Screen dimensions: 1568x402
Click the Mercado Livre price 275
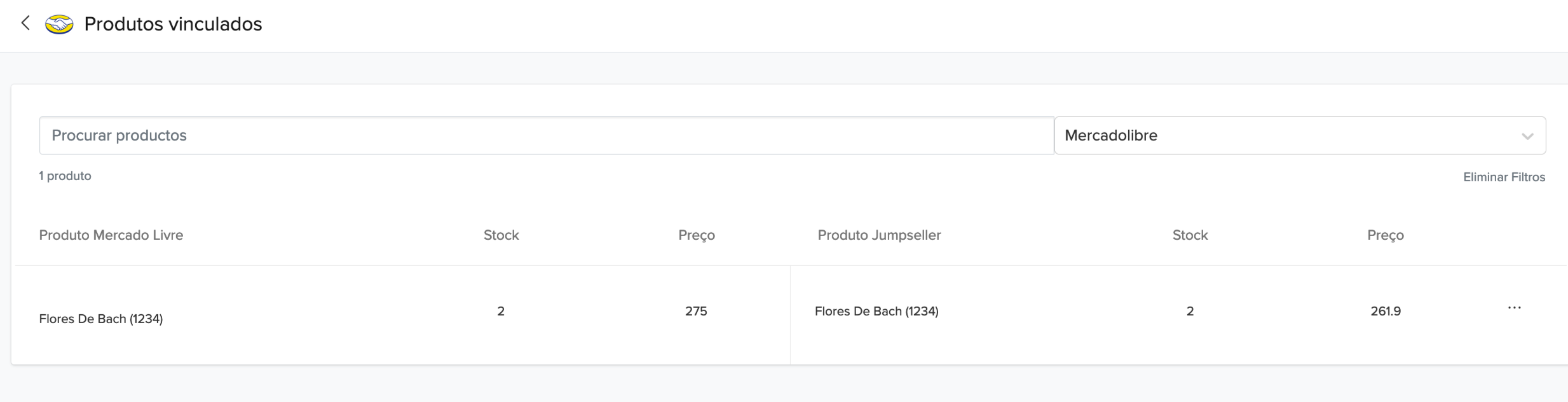696,311
